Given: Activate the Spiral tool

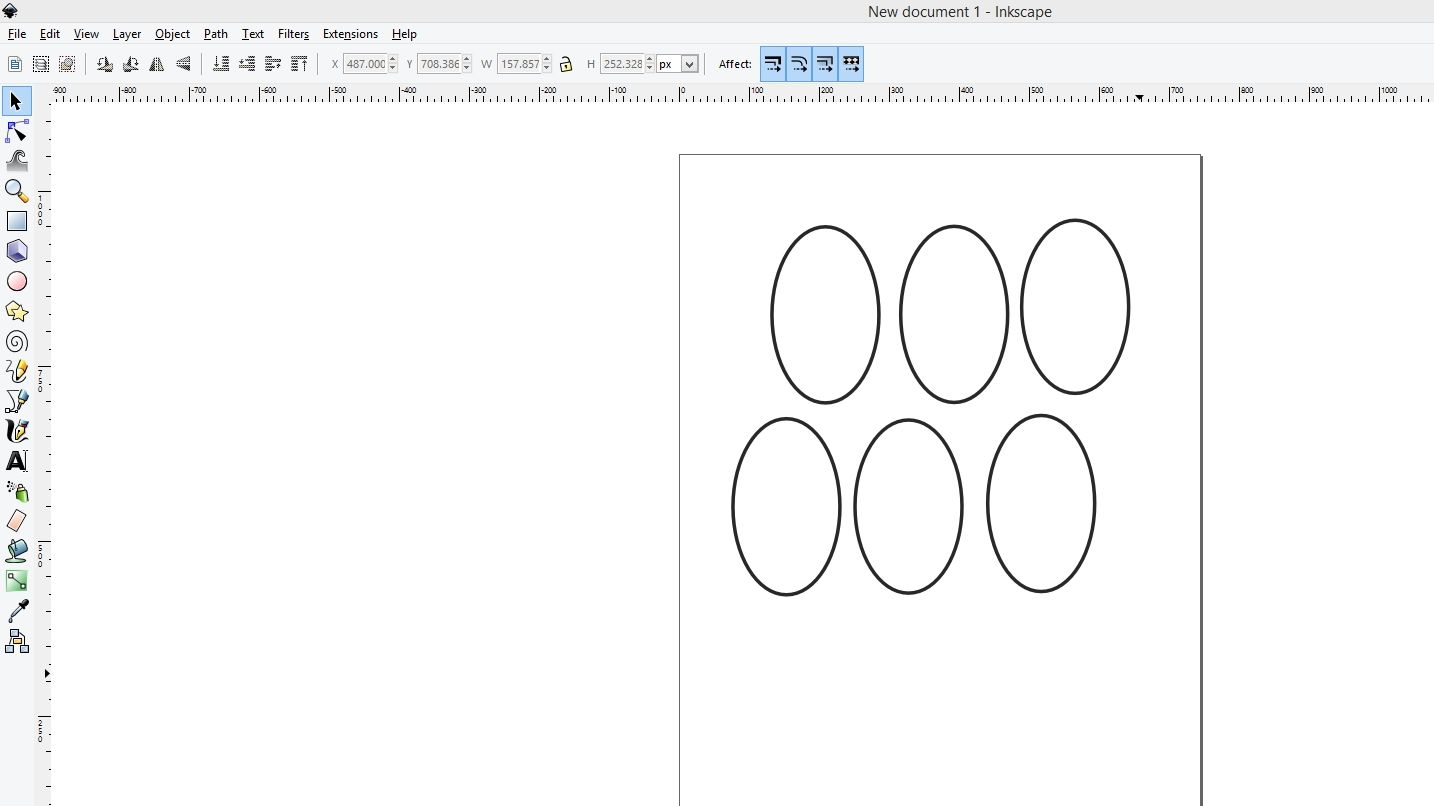Looking at the screenshot, I should [x=17, y=341].
